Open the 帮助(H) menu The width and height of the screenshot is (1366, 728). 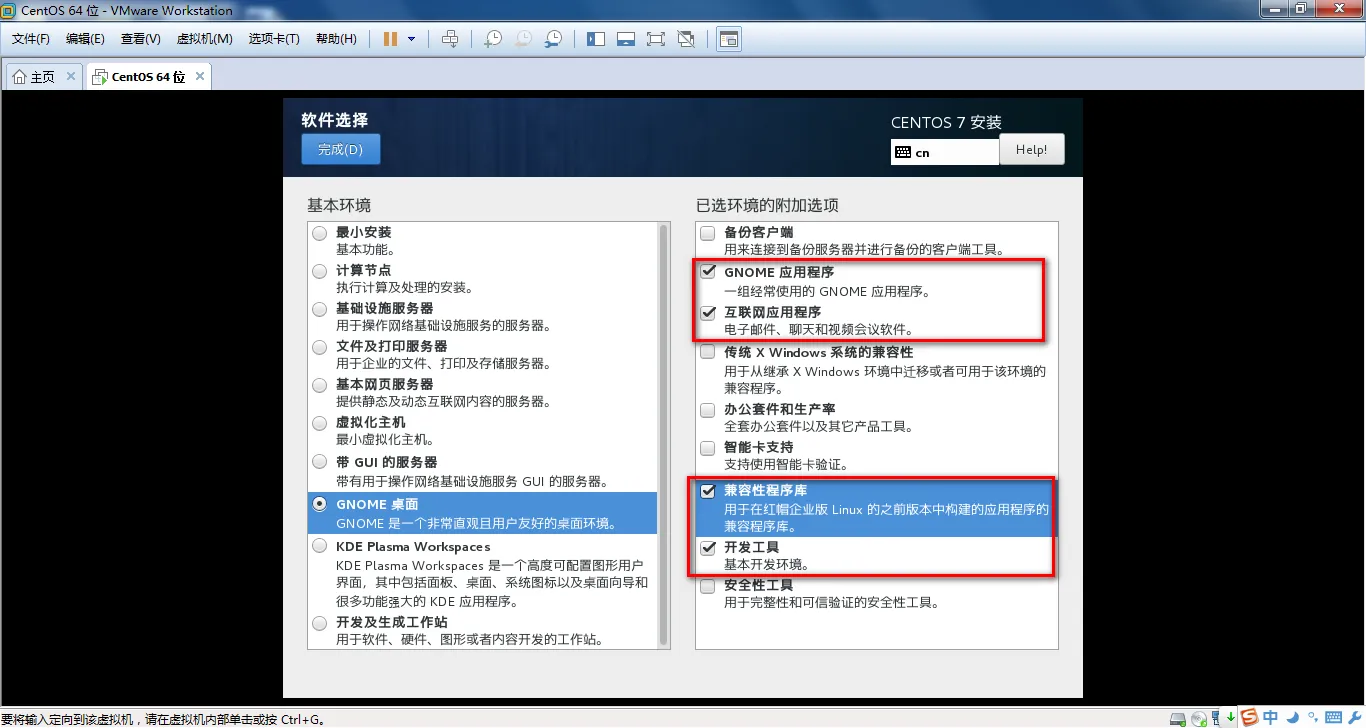pos(336,39)
